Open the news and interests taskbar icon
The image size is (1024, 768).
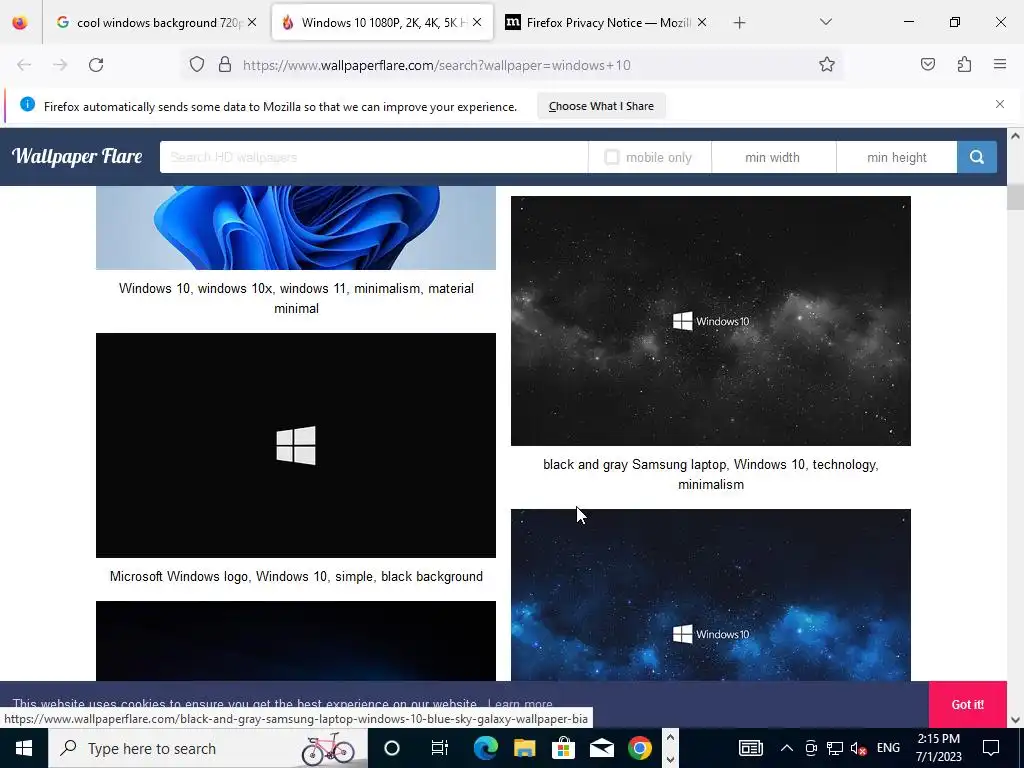click(x=750, y=748)
